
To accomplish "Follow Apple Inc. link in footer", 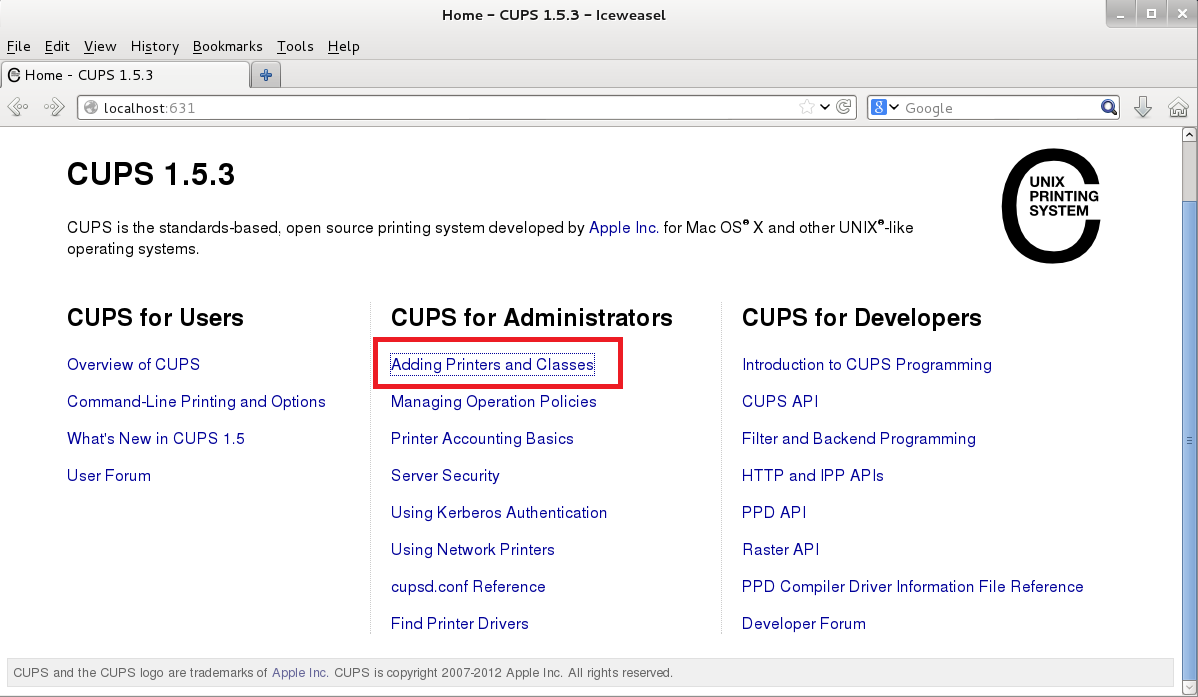I will click(300, 673).
